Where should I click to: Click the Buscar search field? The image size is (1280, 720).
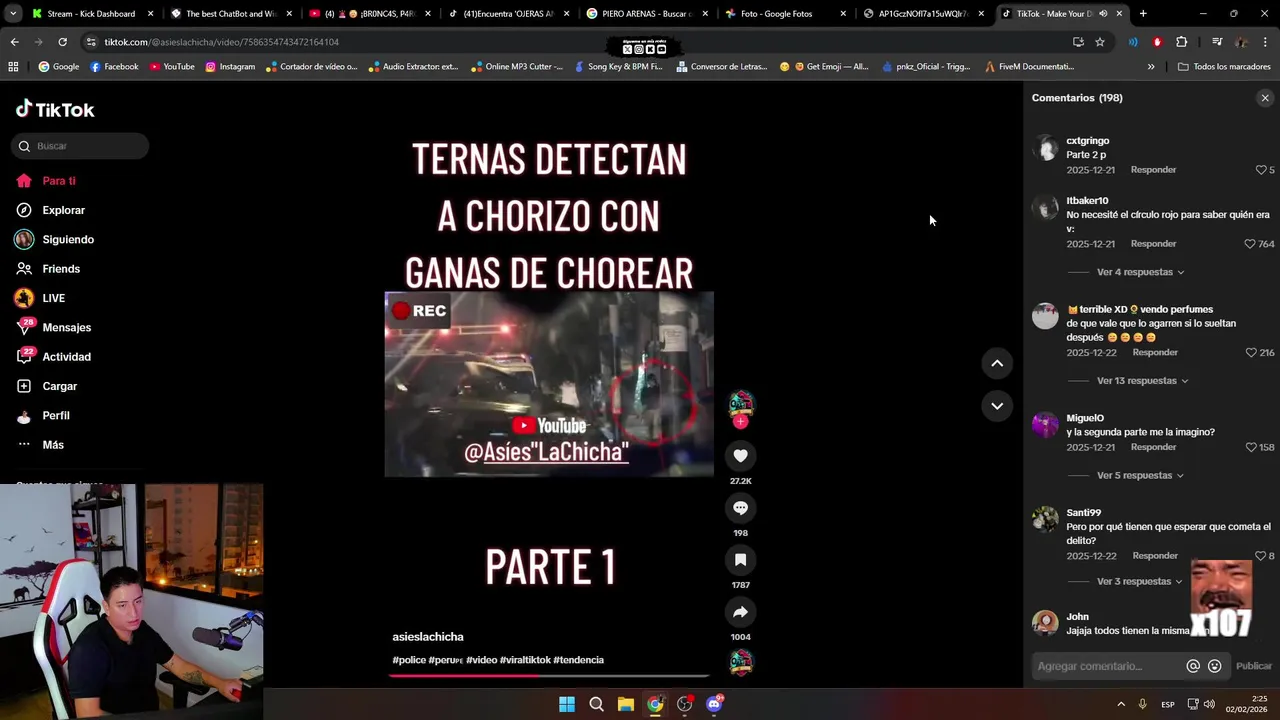click(x=80, y=146)
